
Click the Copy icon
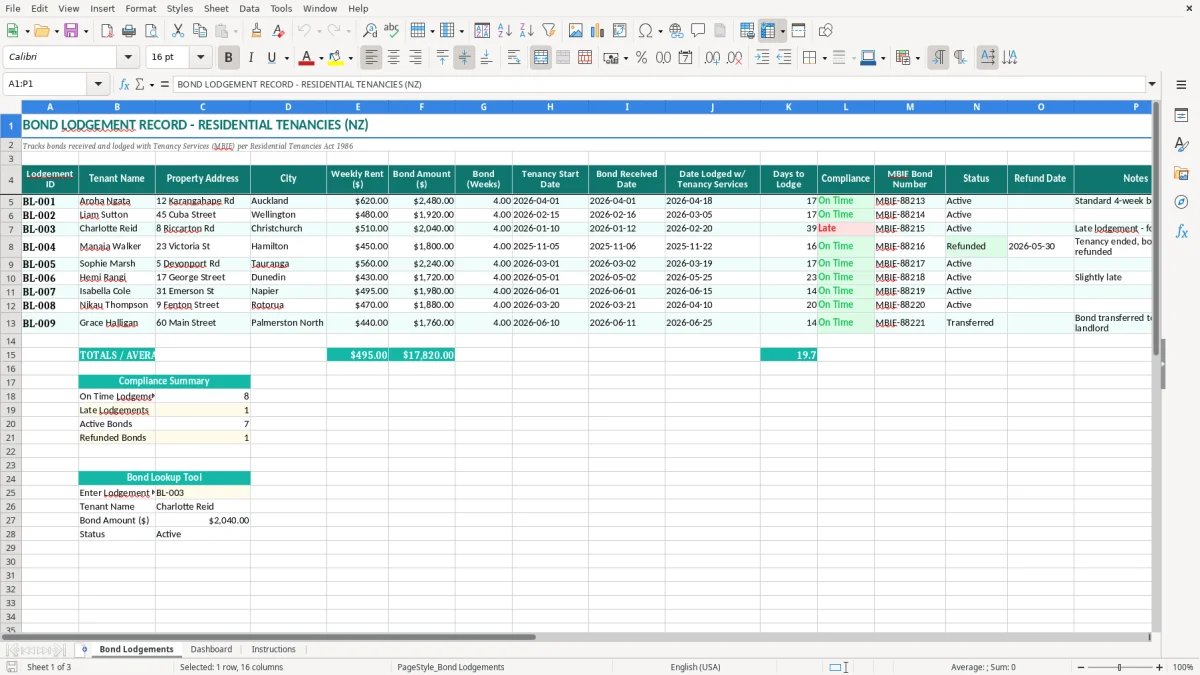[200, 31]
